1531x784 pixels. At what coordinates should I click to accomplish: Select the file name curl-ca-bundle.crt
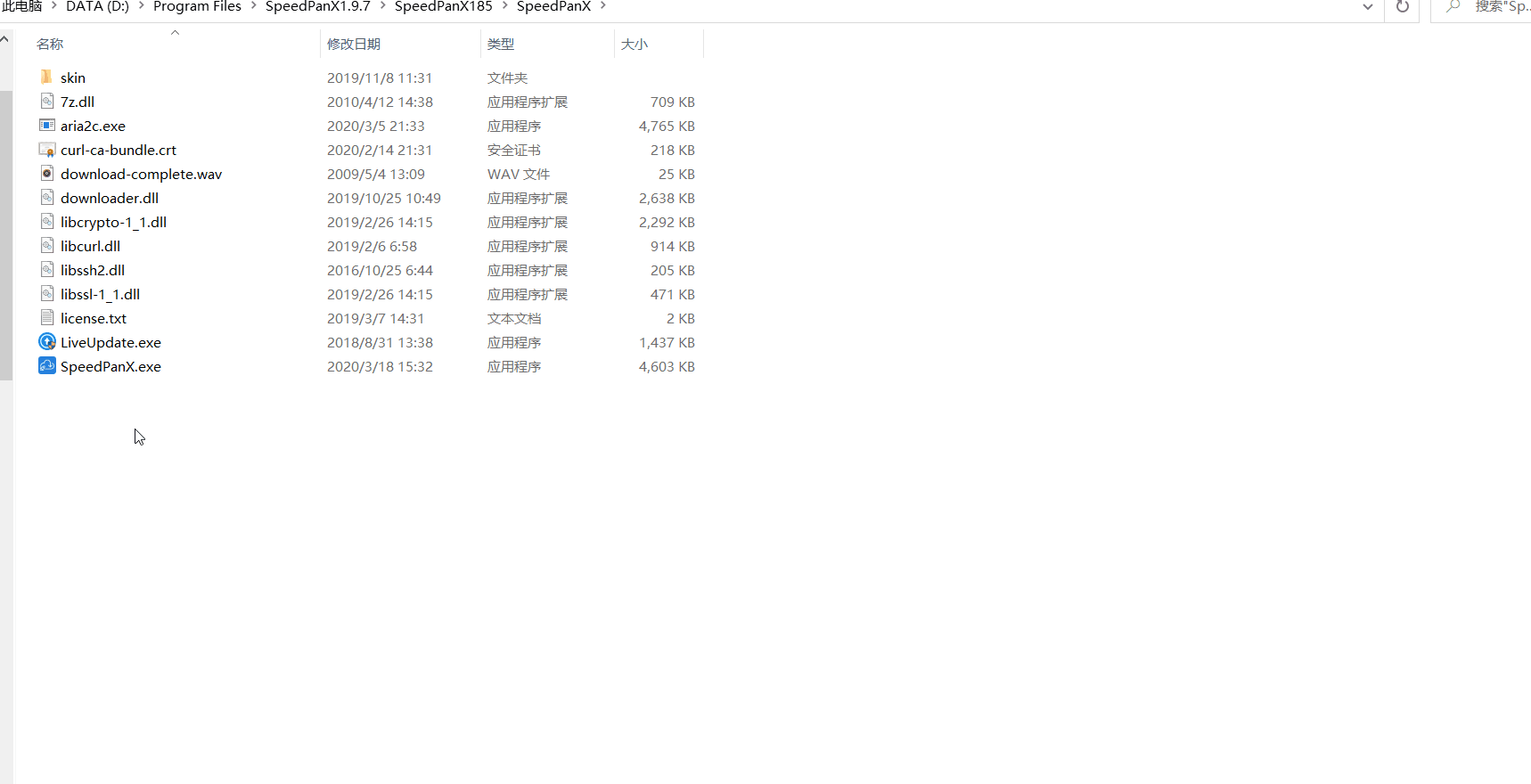click(x=119, y=150)
